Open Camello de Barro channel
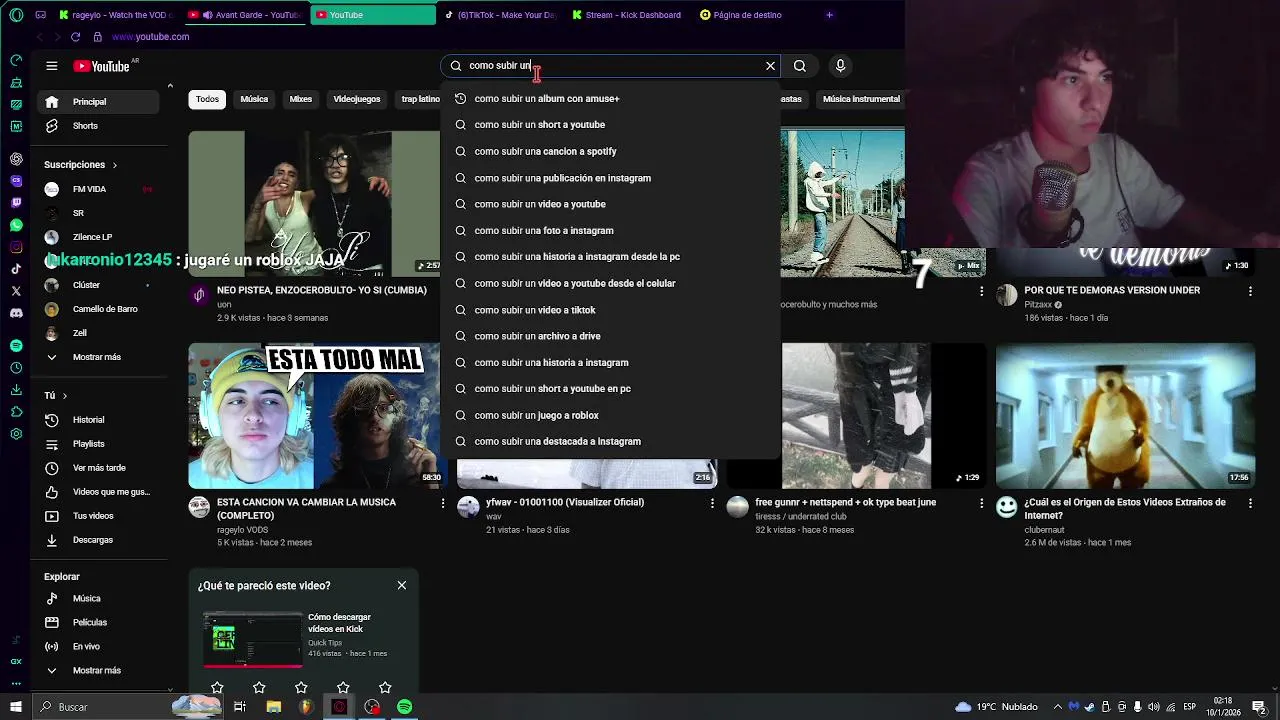1280x720 pixels. coord(97,309)
